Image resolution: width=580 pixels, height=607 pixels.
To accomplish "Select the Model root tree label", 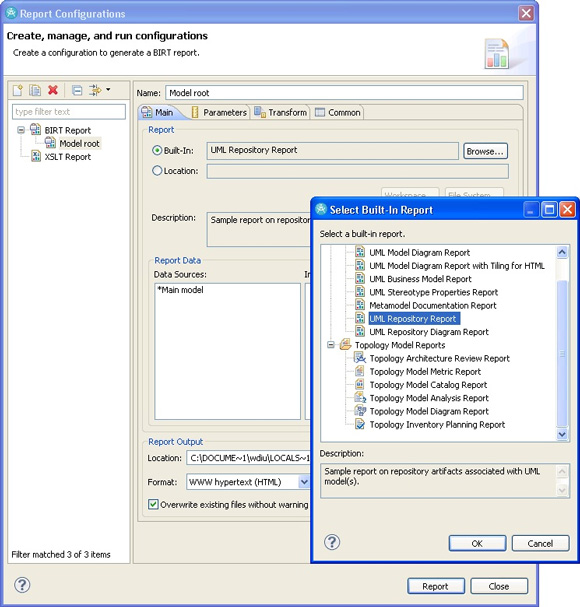I will coord(79,144).
